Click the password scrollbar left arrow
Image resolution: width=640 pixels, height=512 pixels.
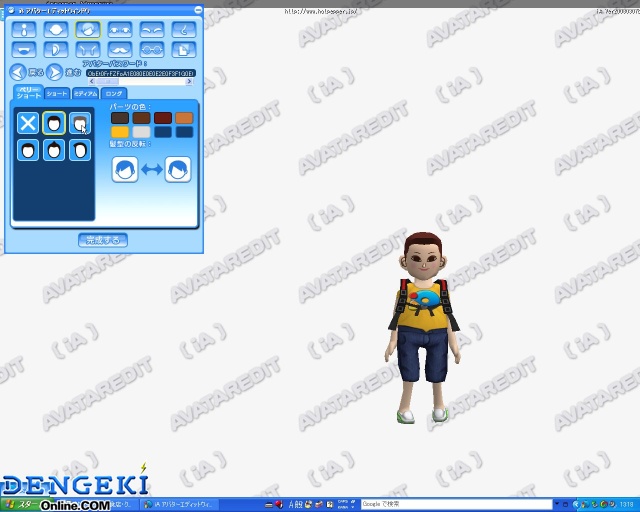point(91,81)
